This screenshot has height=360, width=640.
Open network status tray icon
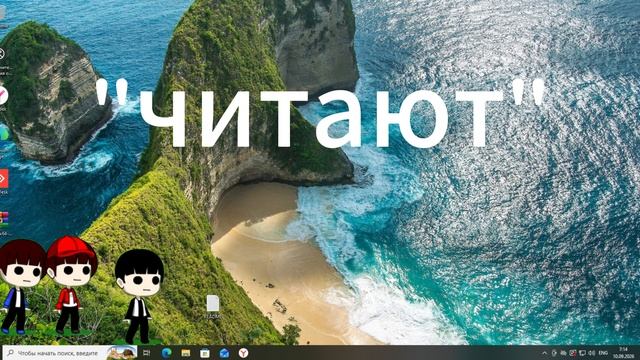[582, 353]
